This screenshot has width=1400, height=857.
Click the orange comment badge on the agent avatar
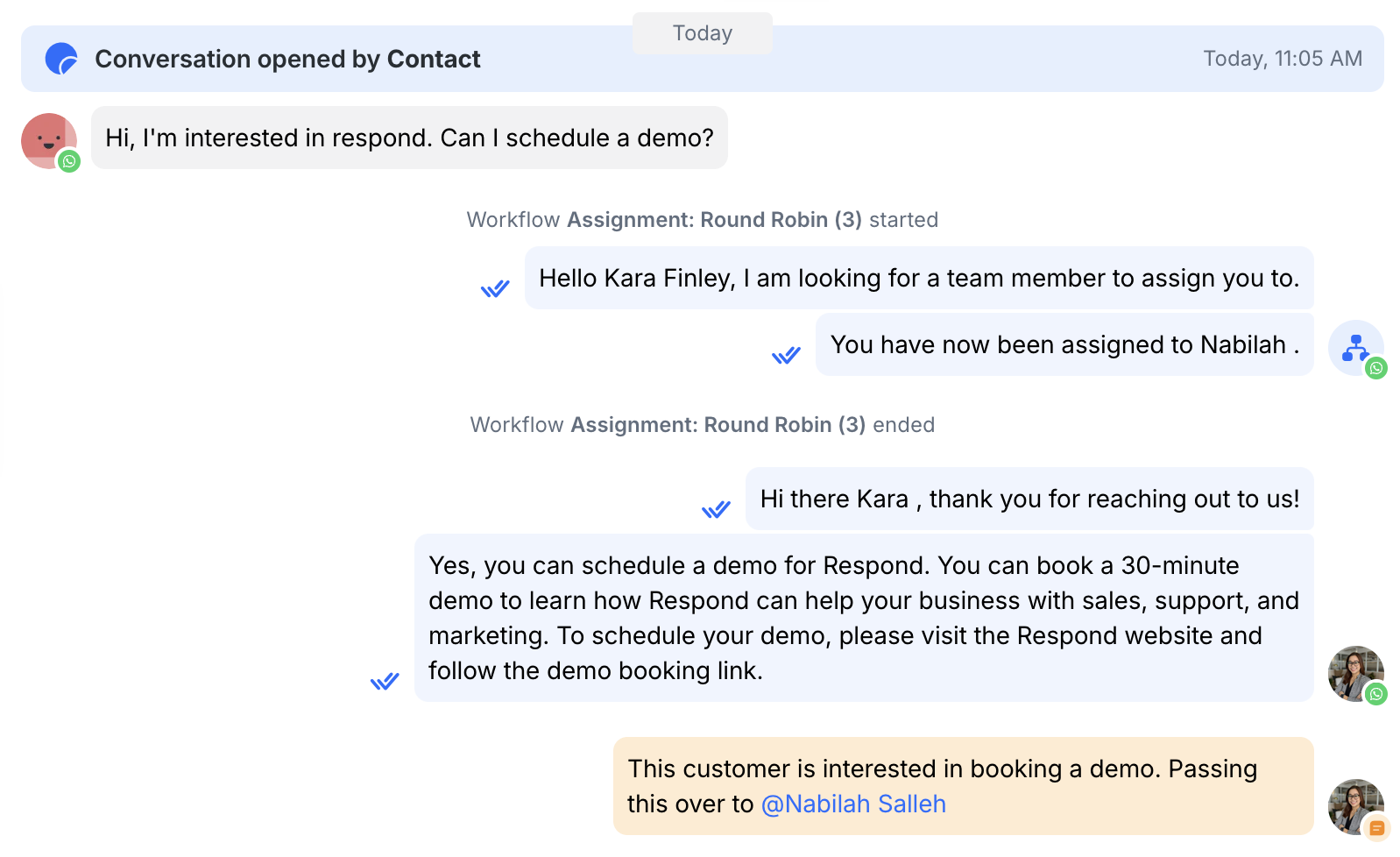click(x=1376, y=827)
